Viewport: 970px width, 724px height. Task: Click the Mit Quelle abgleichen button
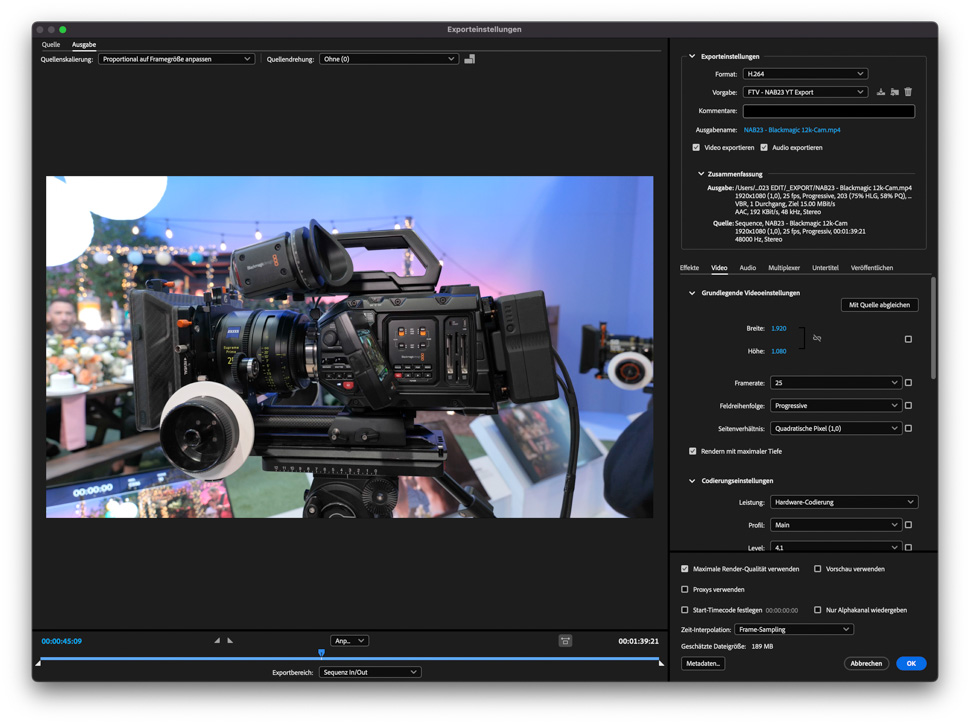[879, 304]
